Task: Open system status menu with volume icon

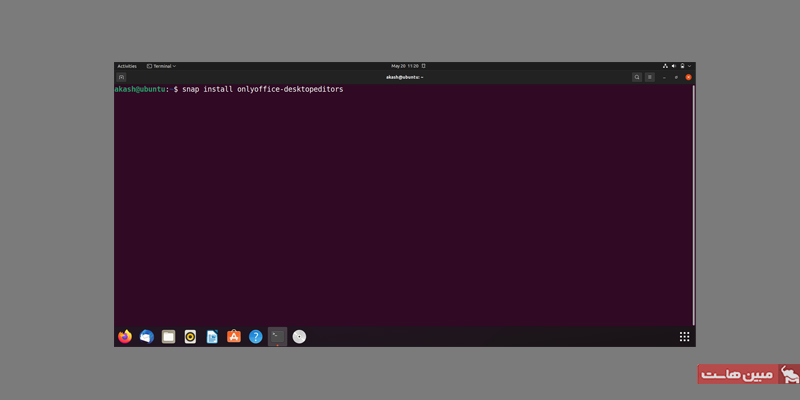Action: (x=674, y=66)
